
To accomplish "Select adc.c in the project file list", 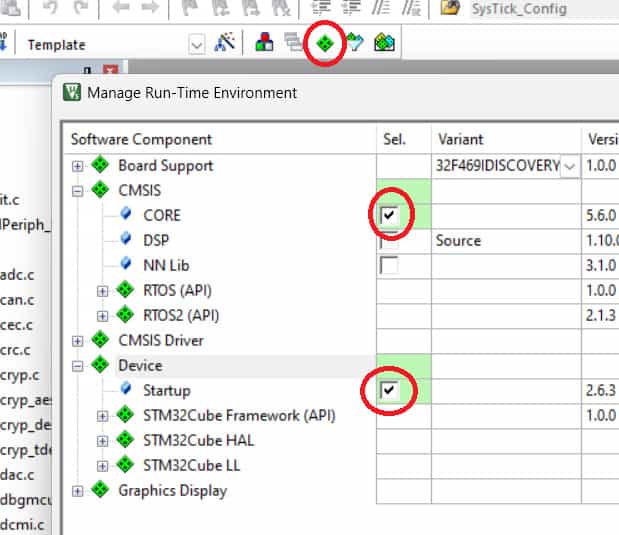I will [17, 274].
